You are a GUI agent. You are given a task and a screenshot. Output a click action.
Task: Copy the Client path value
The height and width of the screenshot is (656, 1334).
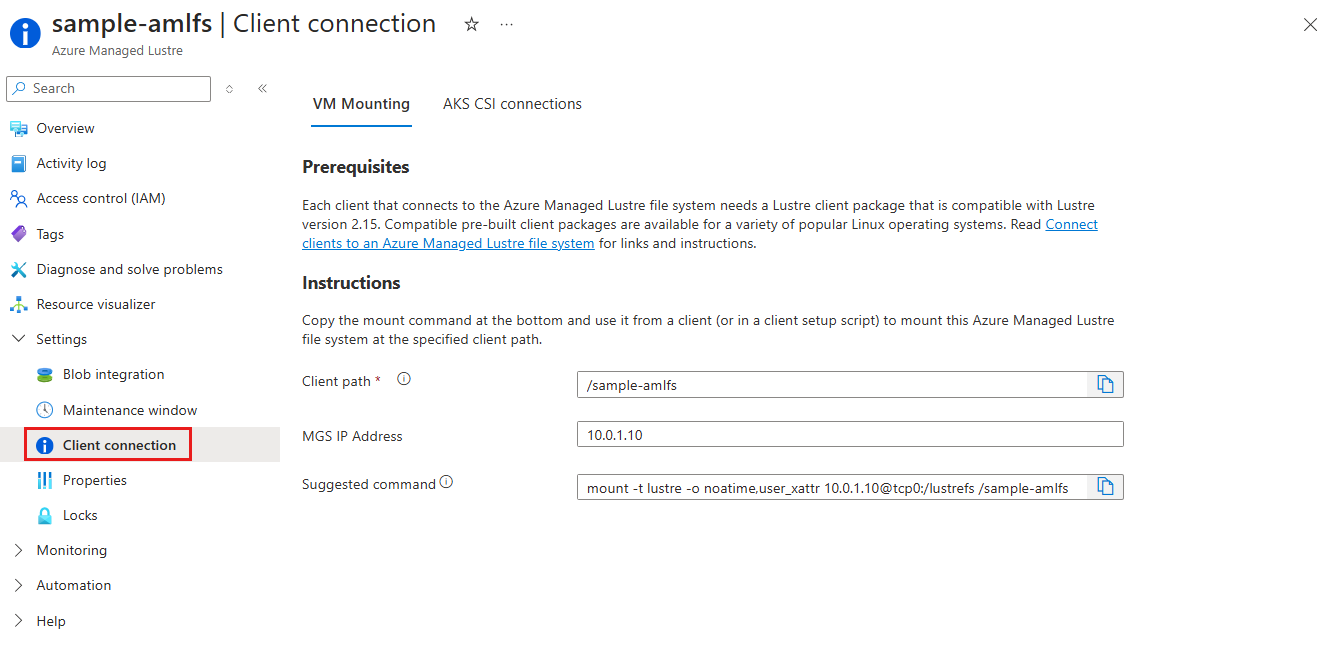coord(1105,383)
